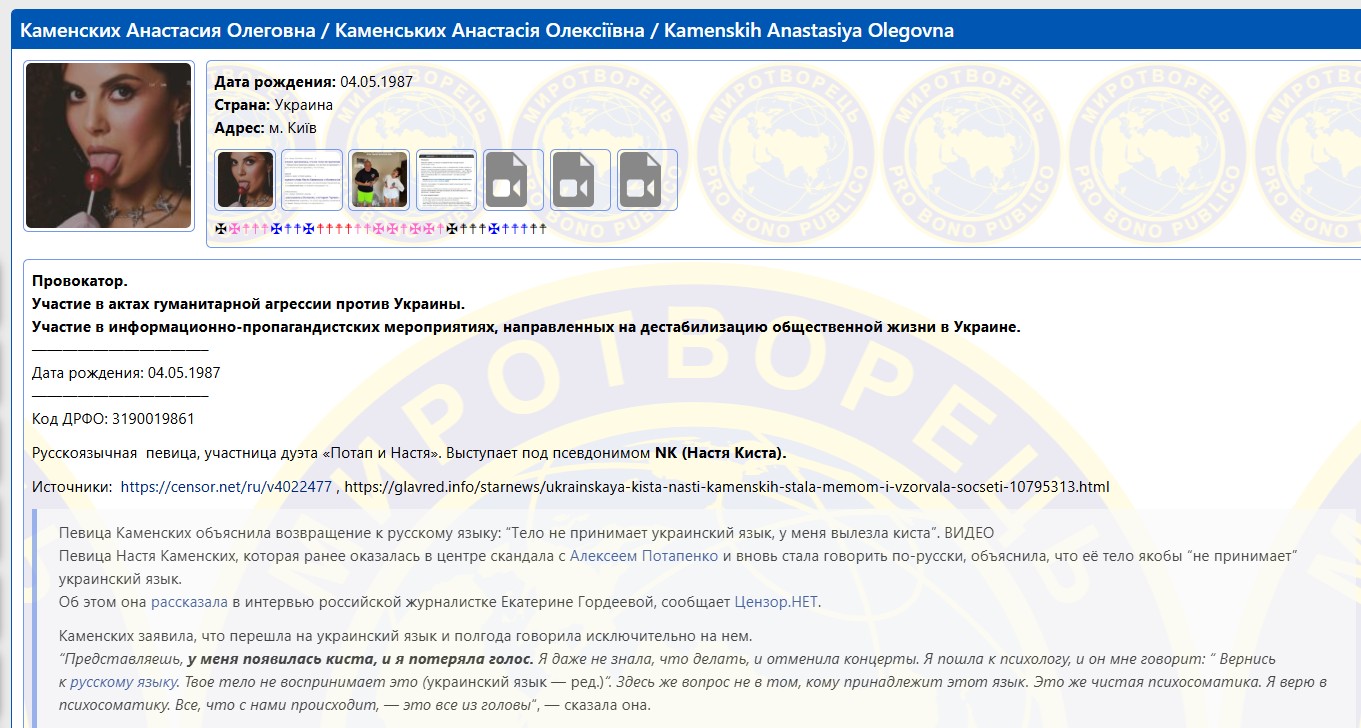Viewport: 1361px width, 728px height.
Task: Open the 'Цензор.НЕТ' link
Action: tap(776, 601)
